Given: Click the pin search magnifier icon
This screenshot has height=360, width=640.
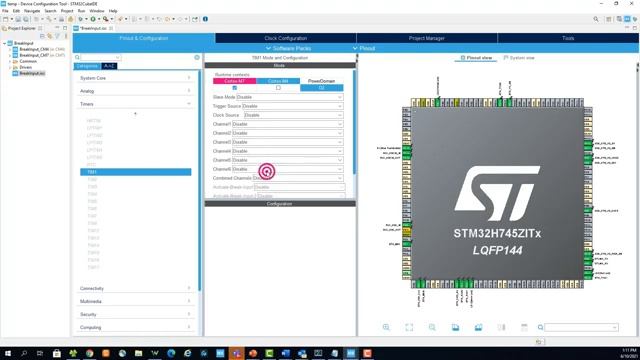Looking at the screenshot, I should click(x=540, y=327).
